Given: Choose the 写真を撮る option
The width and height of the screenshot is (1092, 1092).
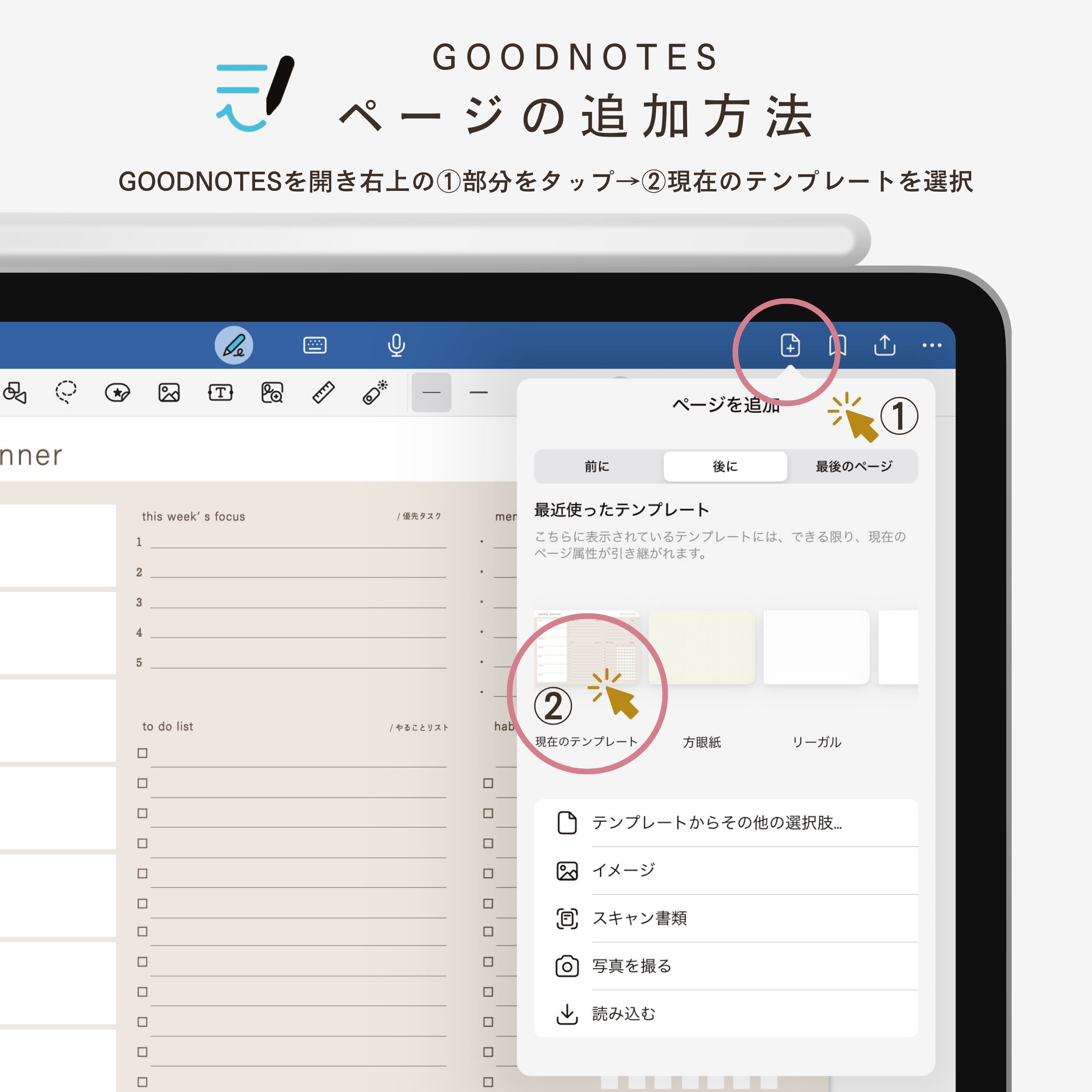Looking at the screenshot, I should pyautogui.click(x=726, y=966).
